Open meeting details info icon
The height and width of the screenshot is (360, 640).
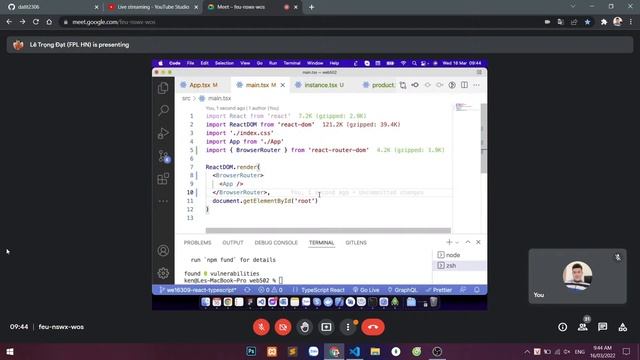tap(562, 327)
